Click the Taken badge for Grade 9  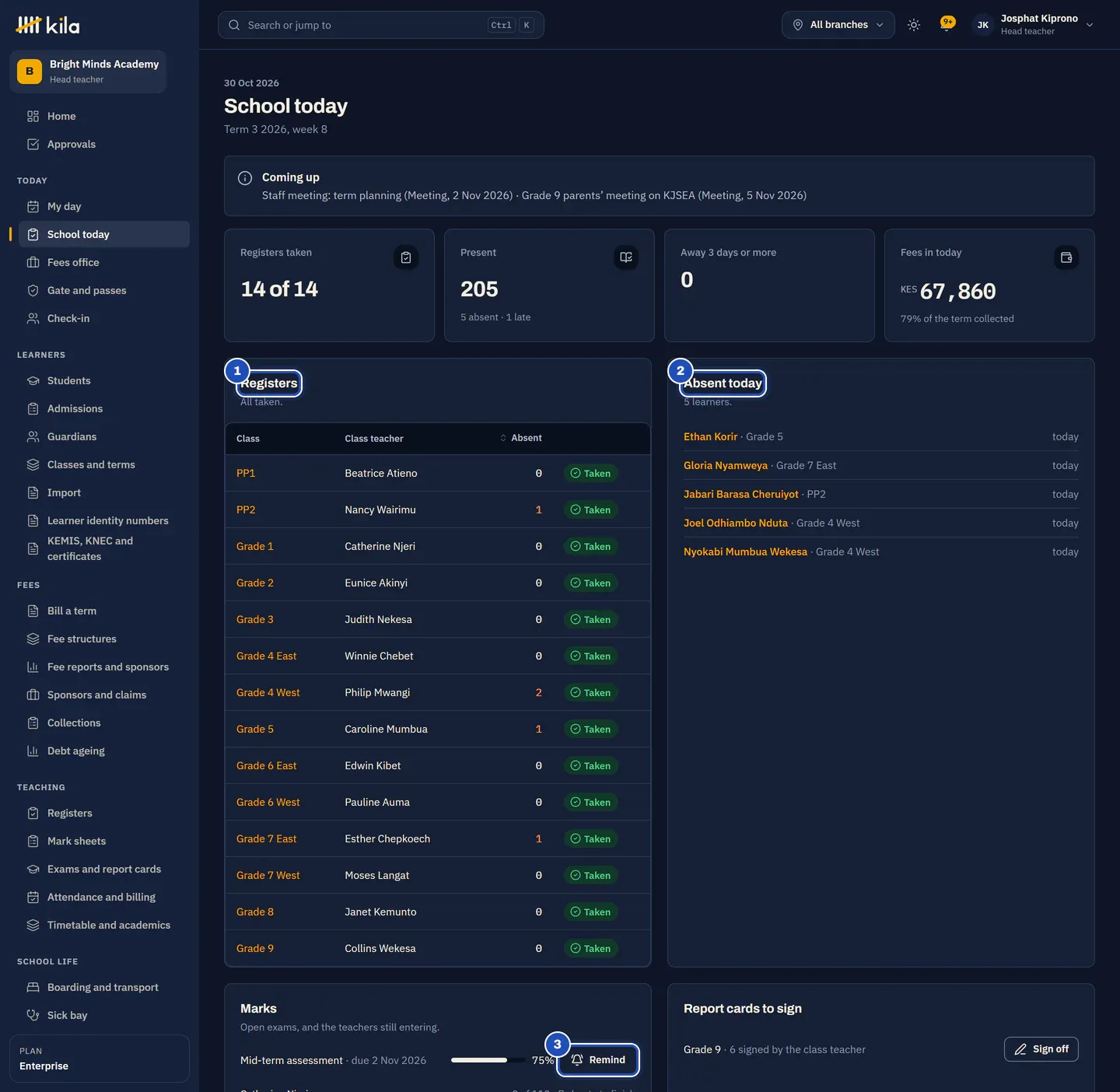point(590,948)
